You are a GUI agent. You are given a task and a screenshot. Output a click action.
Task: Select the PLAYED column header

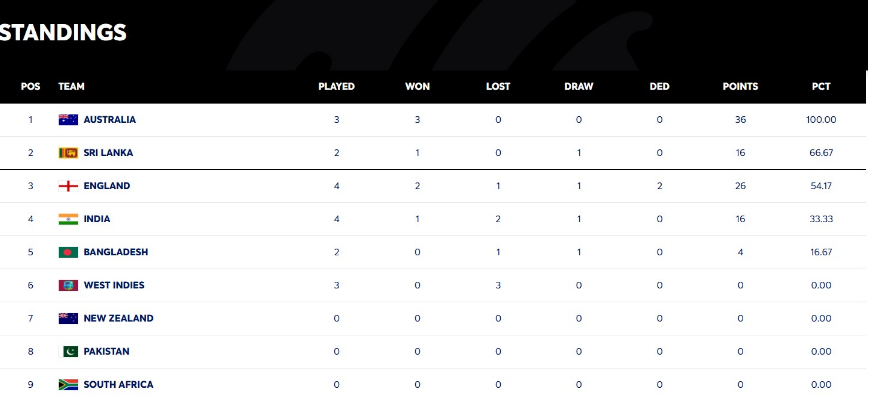coord(336,87)
